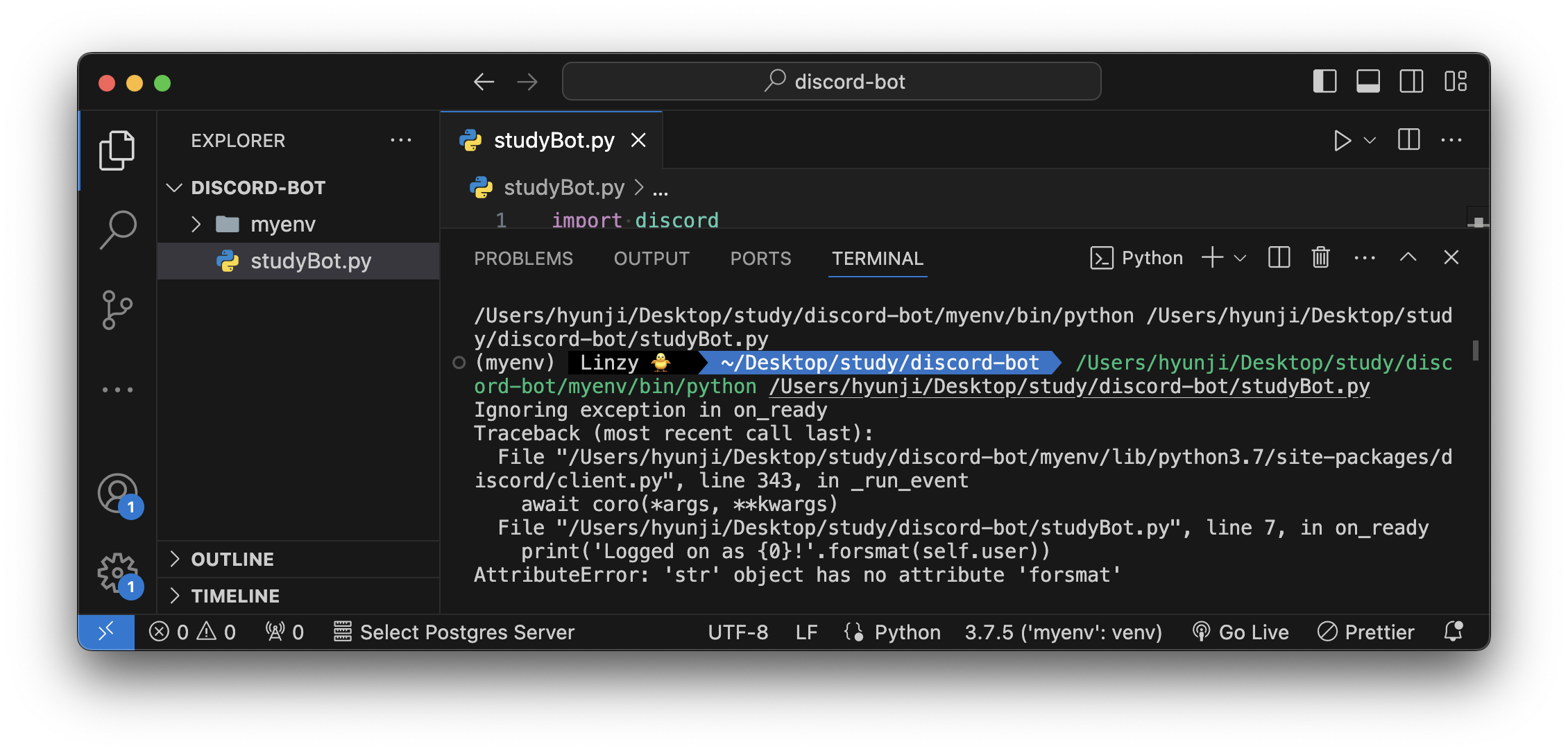Open forwarded ports status item

point(284,632)
